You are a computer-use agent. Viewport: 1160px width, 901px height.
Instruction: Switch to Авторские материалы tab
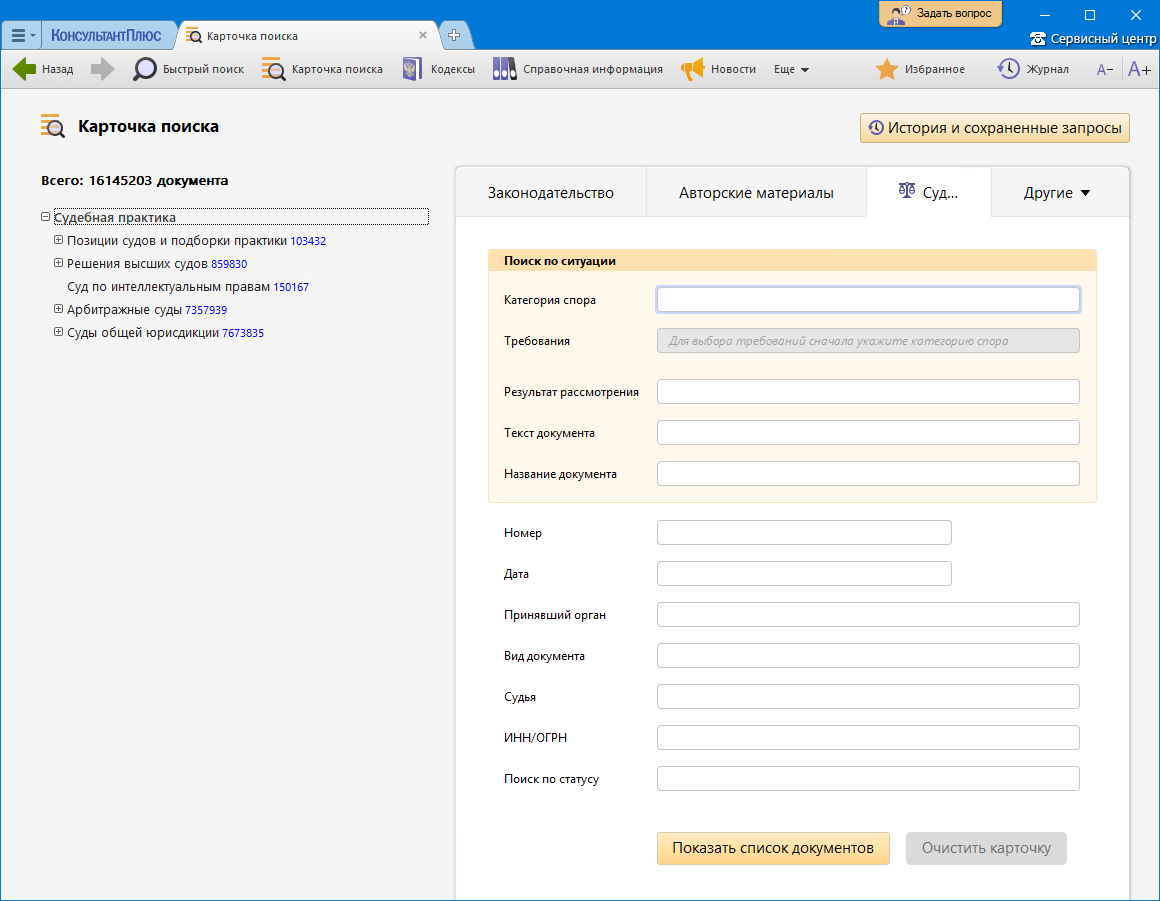[x=756, y=193]
